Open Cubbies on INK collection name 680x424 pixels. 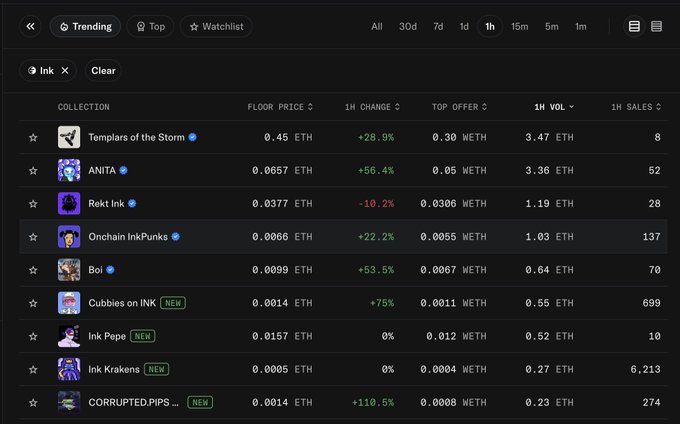point(122,303)
